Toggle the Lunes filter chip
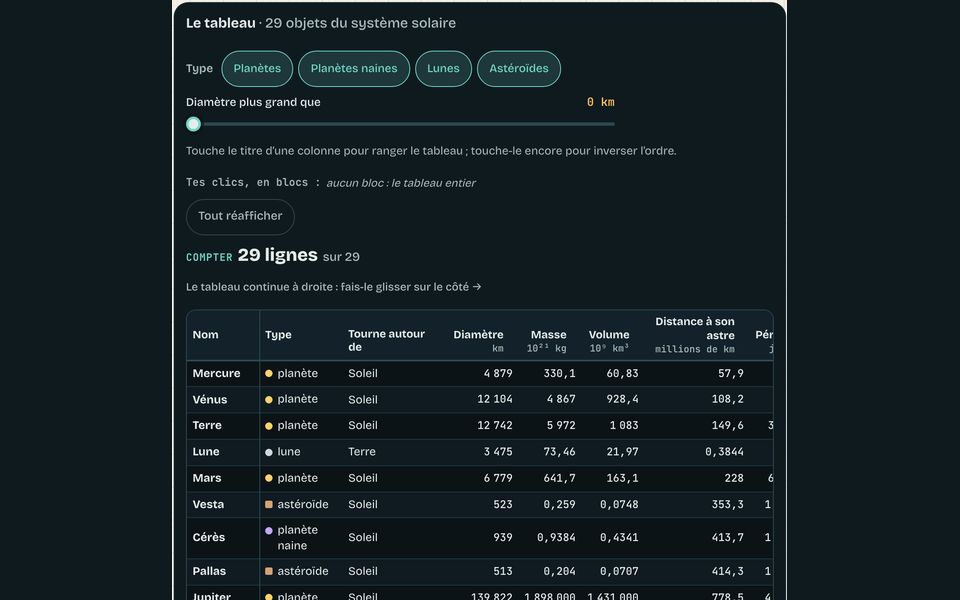 point(443,69)
